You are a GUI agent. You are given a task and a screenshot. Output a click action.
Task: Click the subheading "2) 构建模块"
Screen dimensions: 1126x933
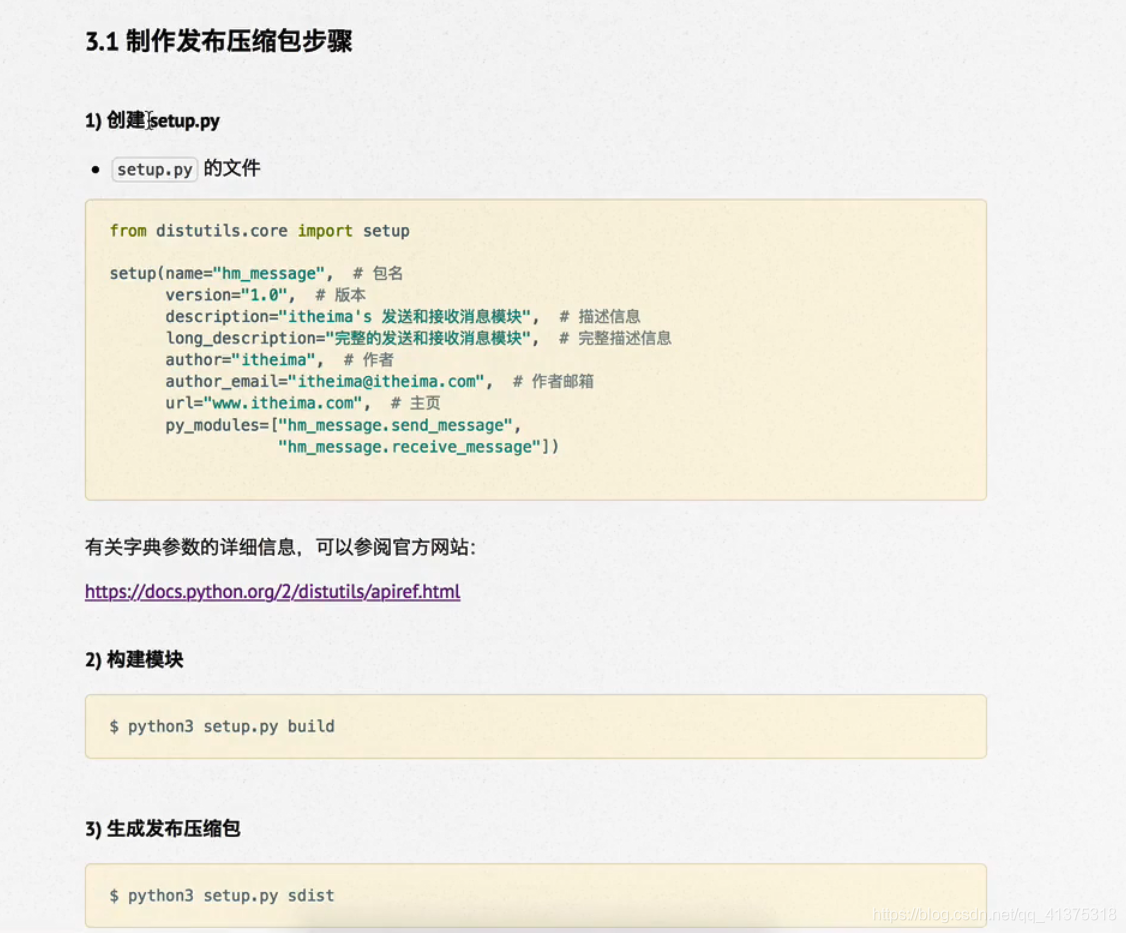pyautogui.click(x=134, y=659)
